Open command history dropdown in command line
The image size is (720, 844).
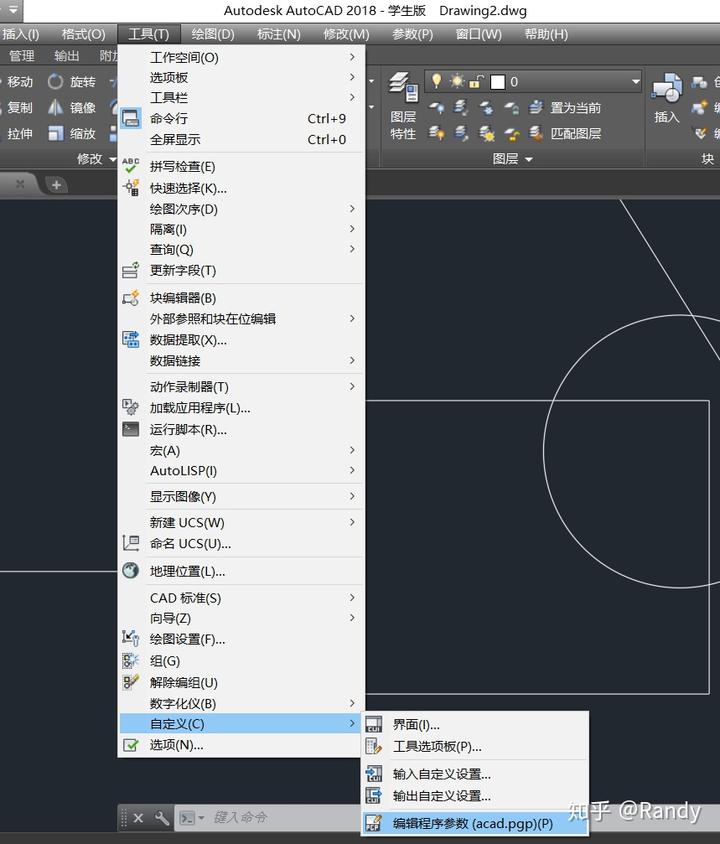click(x=201, y=818)
